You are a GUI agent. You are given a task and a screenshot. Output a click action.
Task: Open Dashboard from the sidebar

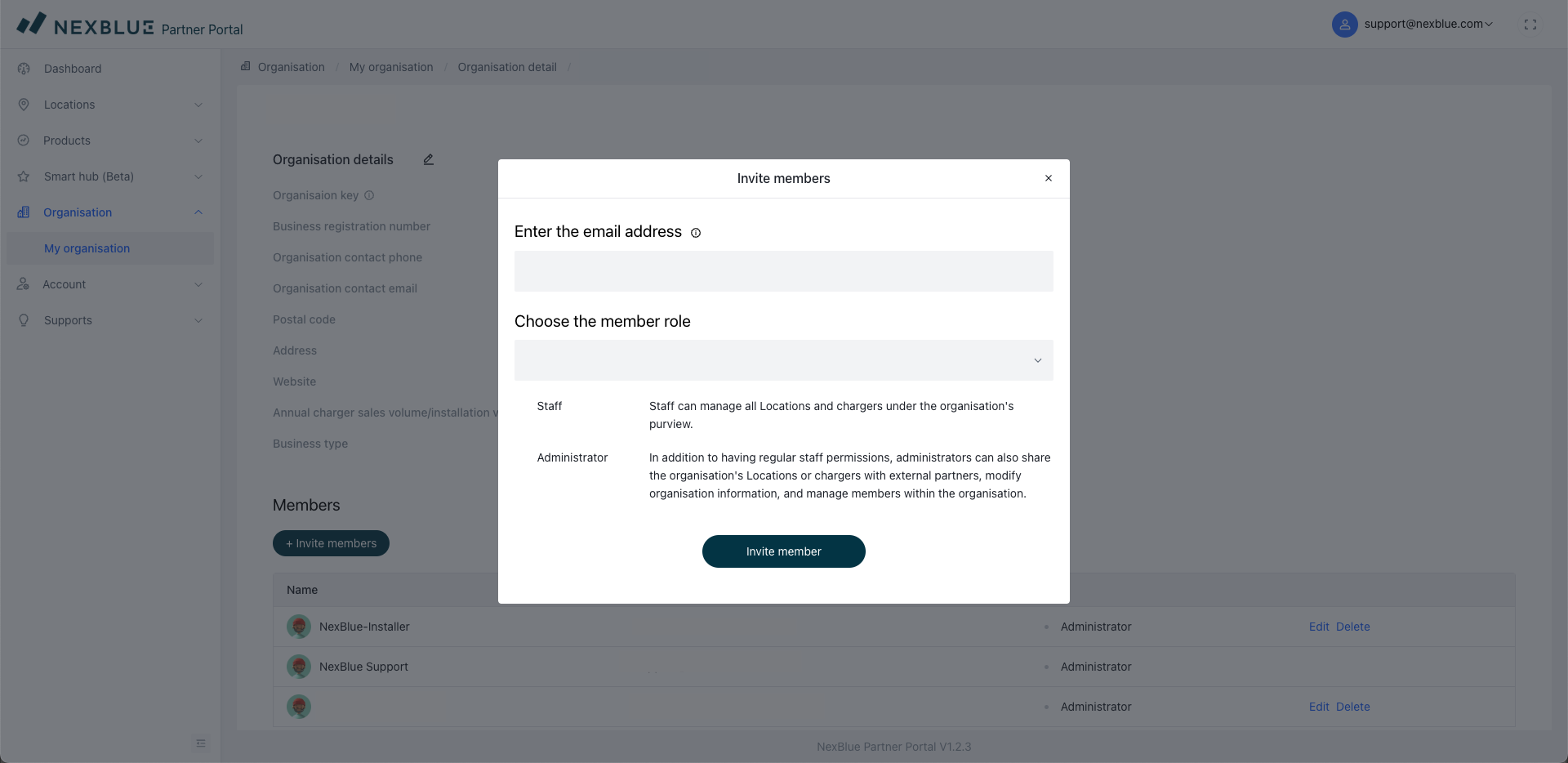(x=73, y=69)
